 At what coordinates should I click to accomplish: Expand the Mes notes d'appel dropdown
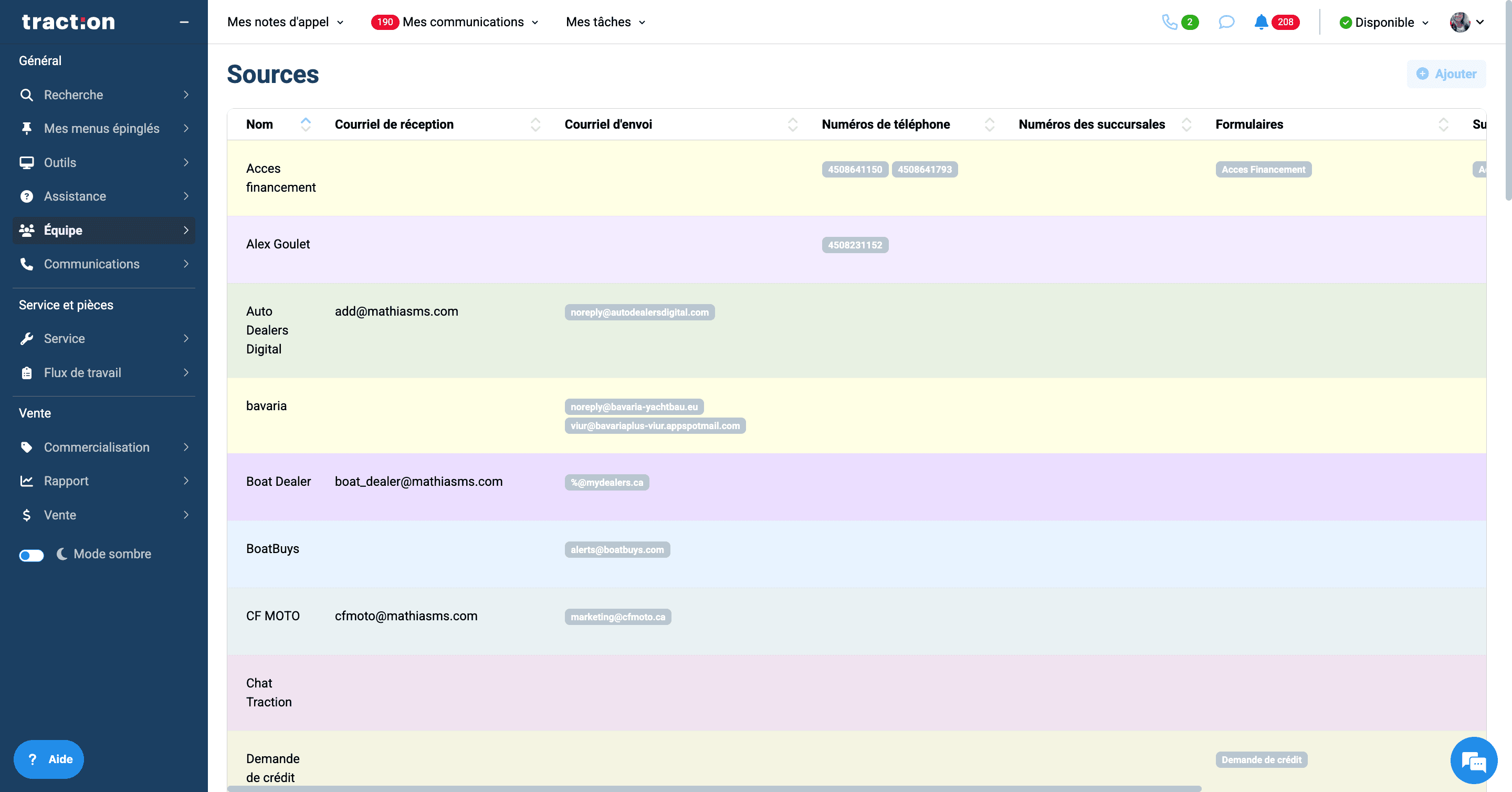tap(285, 22)
